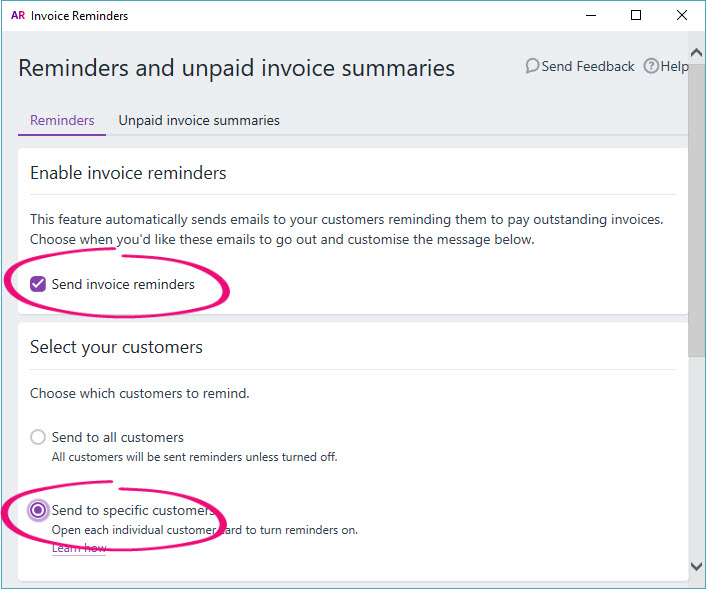The height and width of the screenshot is (589, 706).
Task: Click the empty scrollbar track below the thumb
Action: [x=697, y=450]
